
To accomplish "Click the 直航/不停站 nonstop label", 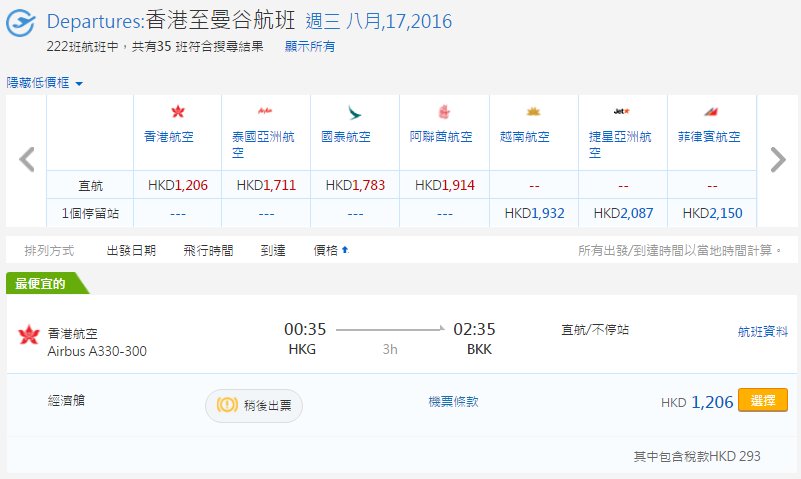I will [595, 330].
